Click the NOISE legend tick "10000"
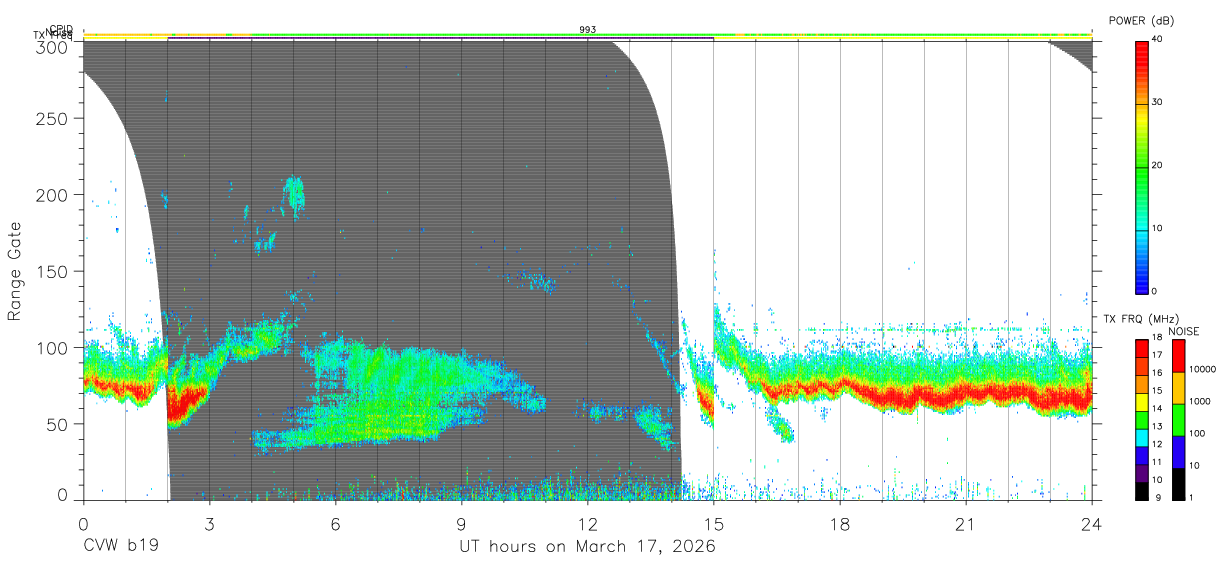The image size is (1228, 567). tap(1202, 369)
